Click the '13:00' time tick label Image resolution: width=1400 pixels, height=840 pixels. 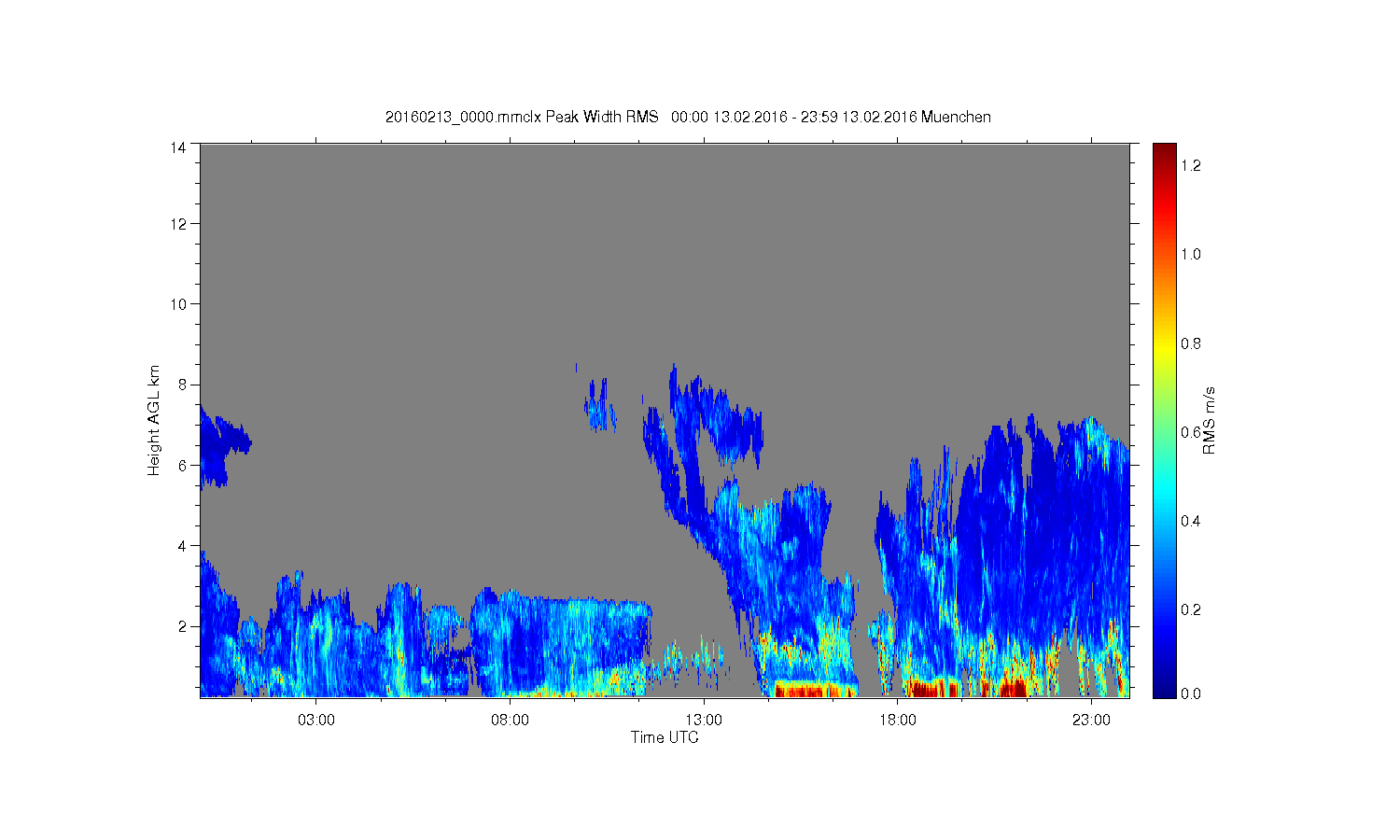coord(704,721)
